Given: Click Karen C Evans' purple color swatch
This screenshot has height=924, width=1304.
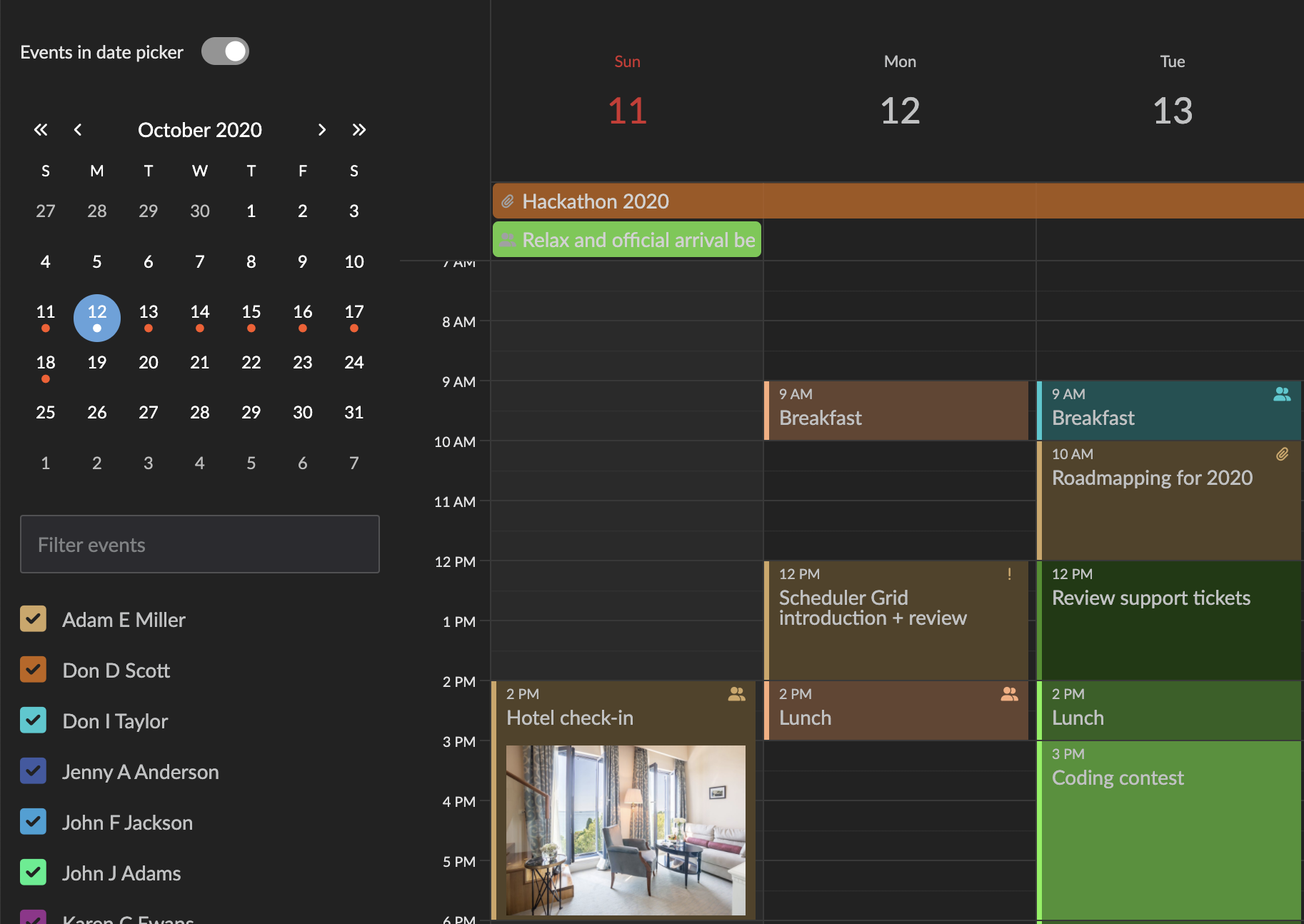Looking at the screenshot, I should point(33,920).
